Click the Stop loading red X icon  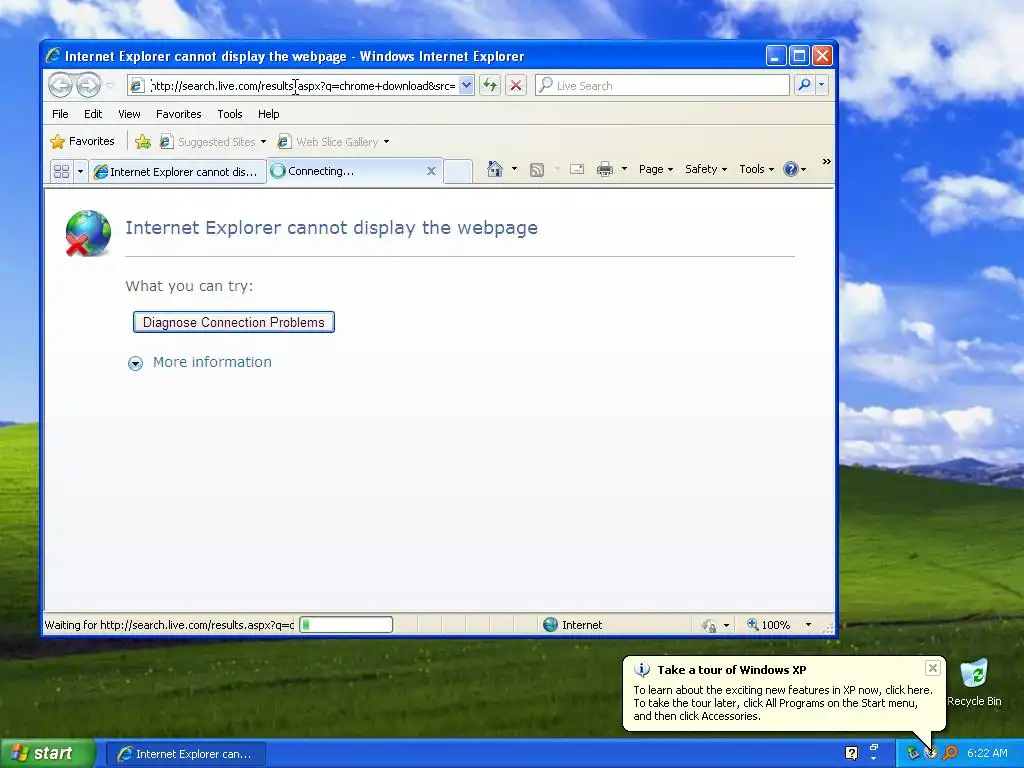[516, 86]
